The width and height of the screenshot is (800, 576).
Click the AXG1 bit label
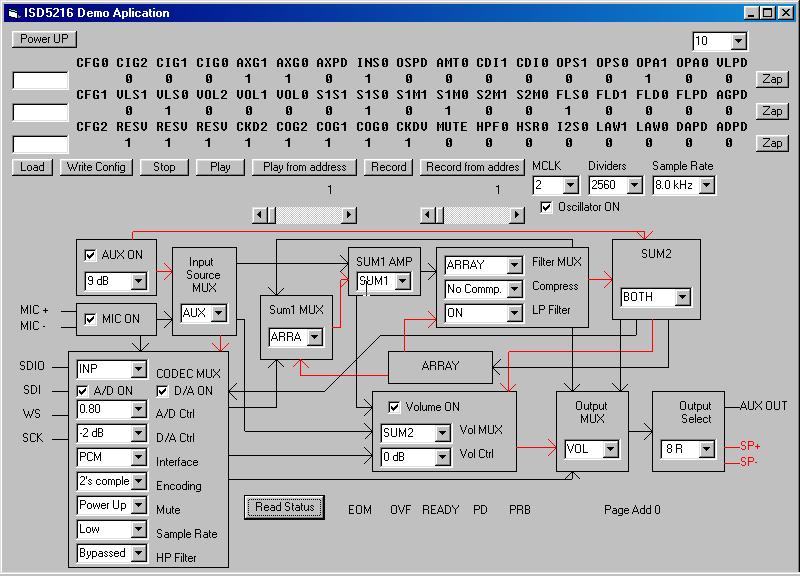pyautogui.click(x=252, y=63)
